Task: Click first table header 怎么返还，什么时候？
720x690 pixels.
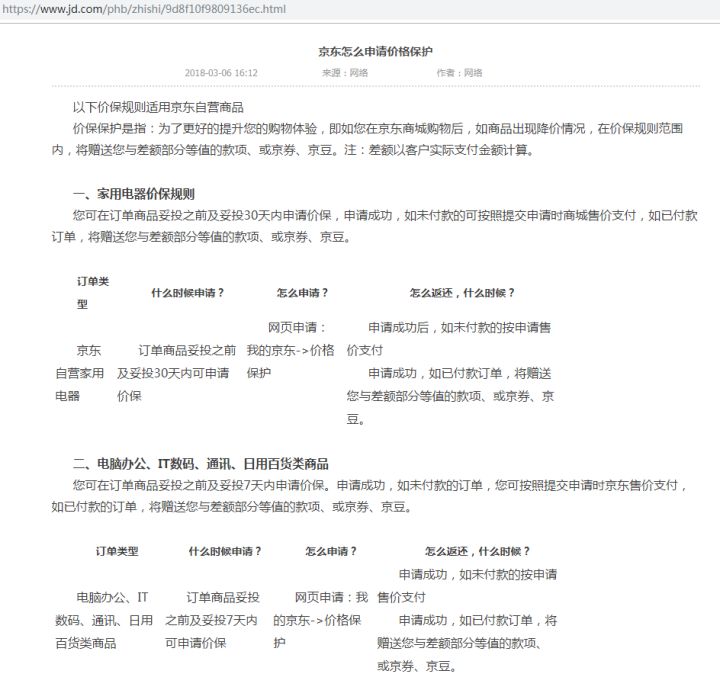Action: click(462, 292)
